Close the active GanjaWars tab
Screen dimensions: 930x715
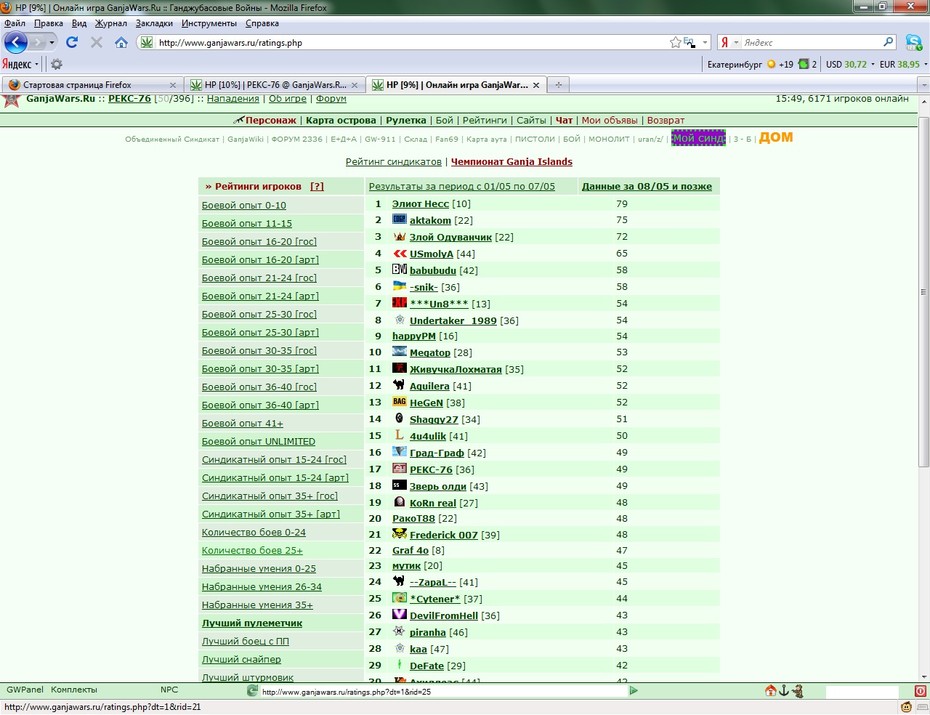(x=536, y=85)
